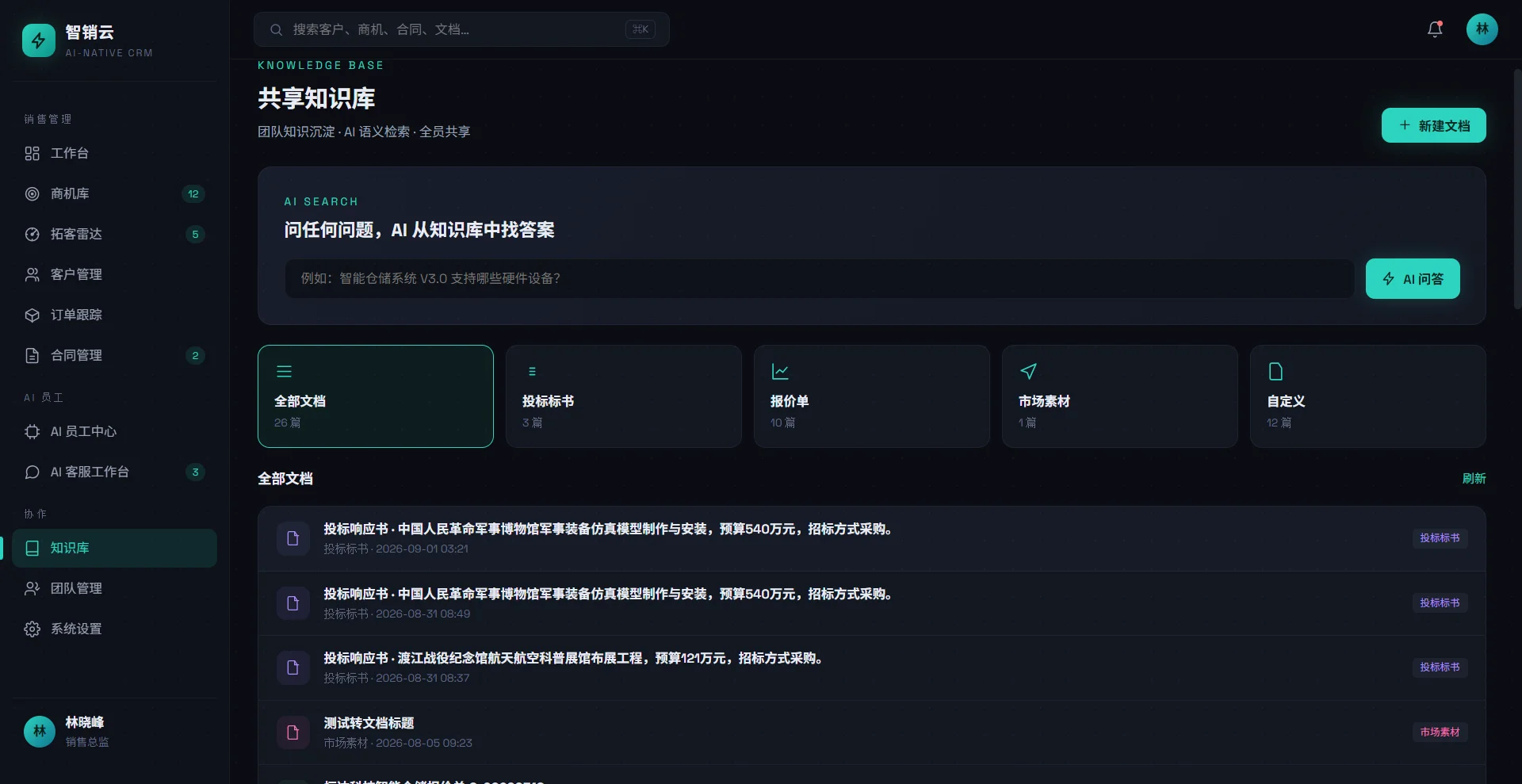The height and width of the screenshot is (784, 1522).
Task: Click the 拓客雷达 radar icon
Action: [x=32, y=234]
